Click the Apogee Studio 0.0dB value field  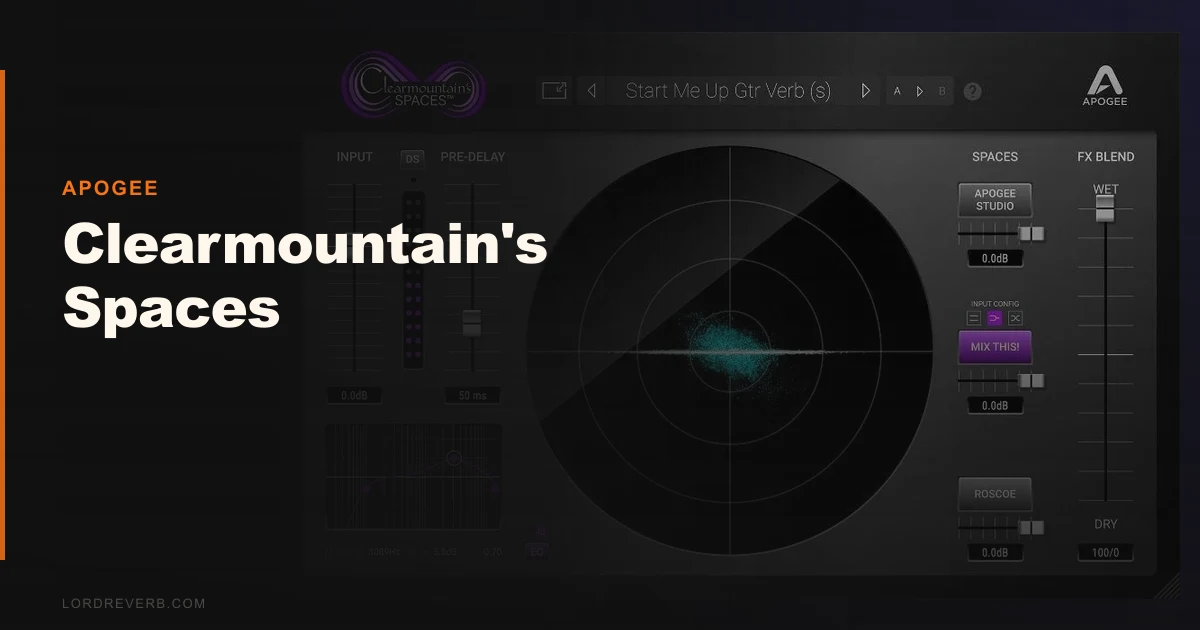[995, 259]
